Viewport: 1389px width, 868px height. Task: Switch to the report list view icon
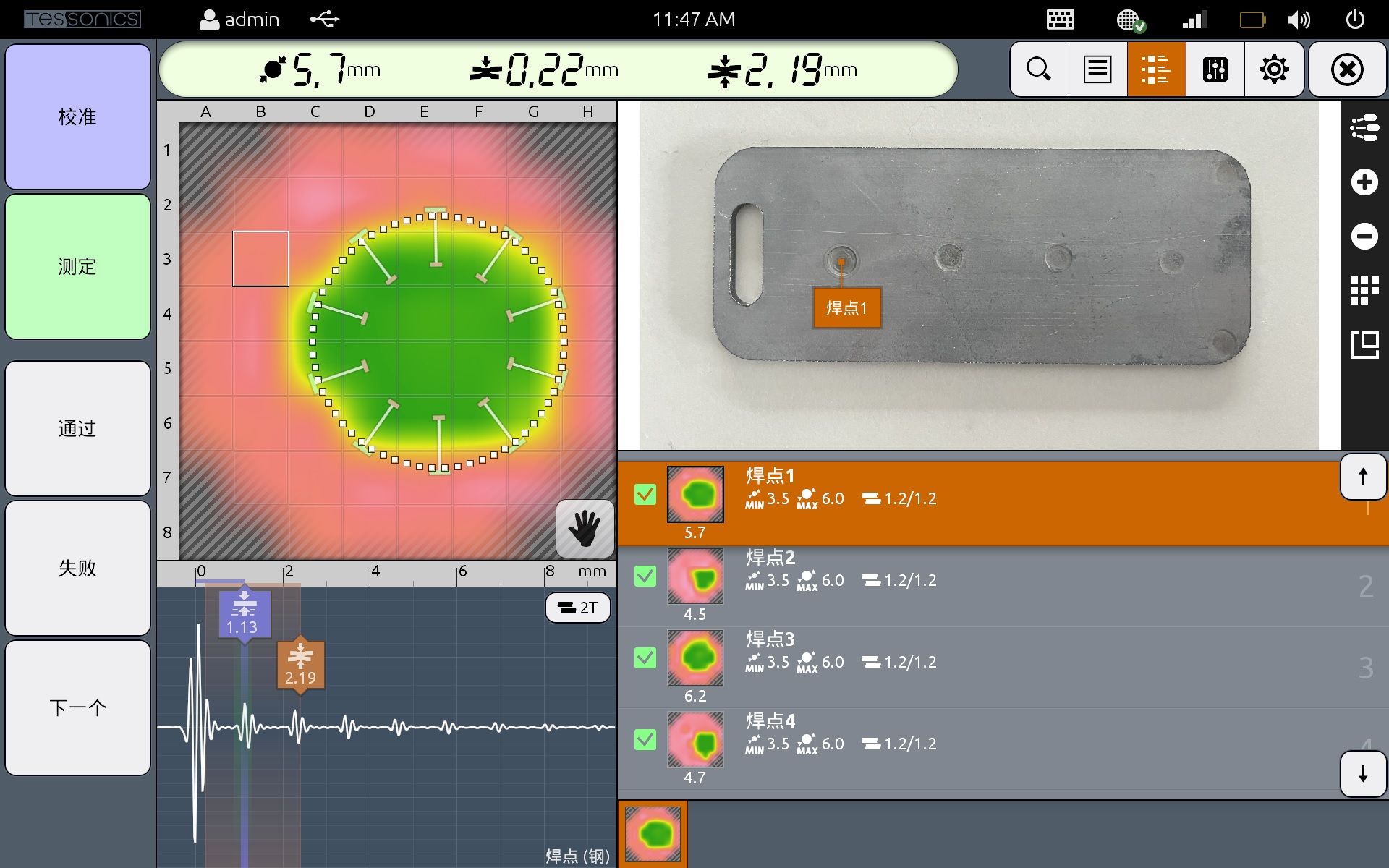(x=1097, y=69)
